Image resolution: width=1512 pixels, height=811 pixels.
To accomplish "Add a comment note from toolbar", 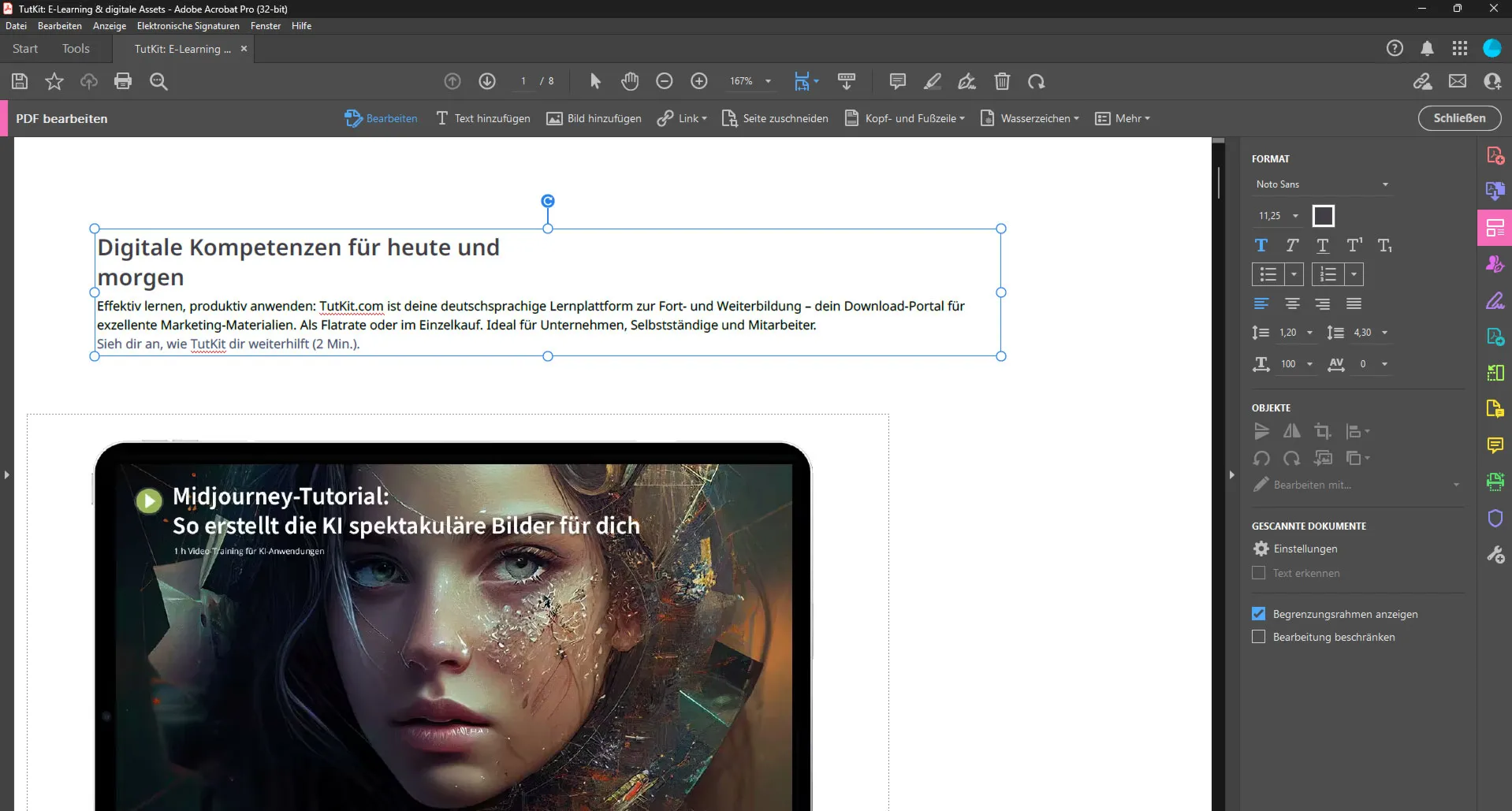I will [x=897, y=81].
